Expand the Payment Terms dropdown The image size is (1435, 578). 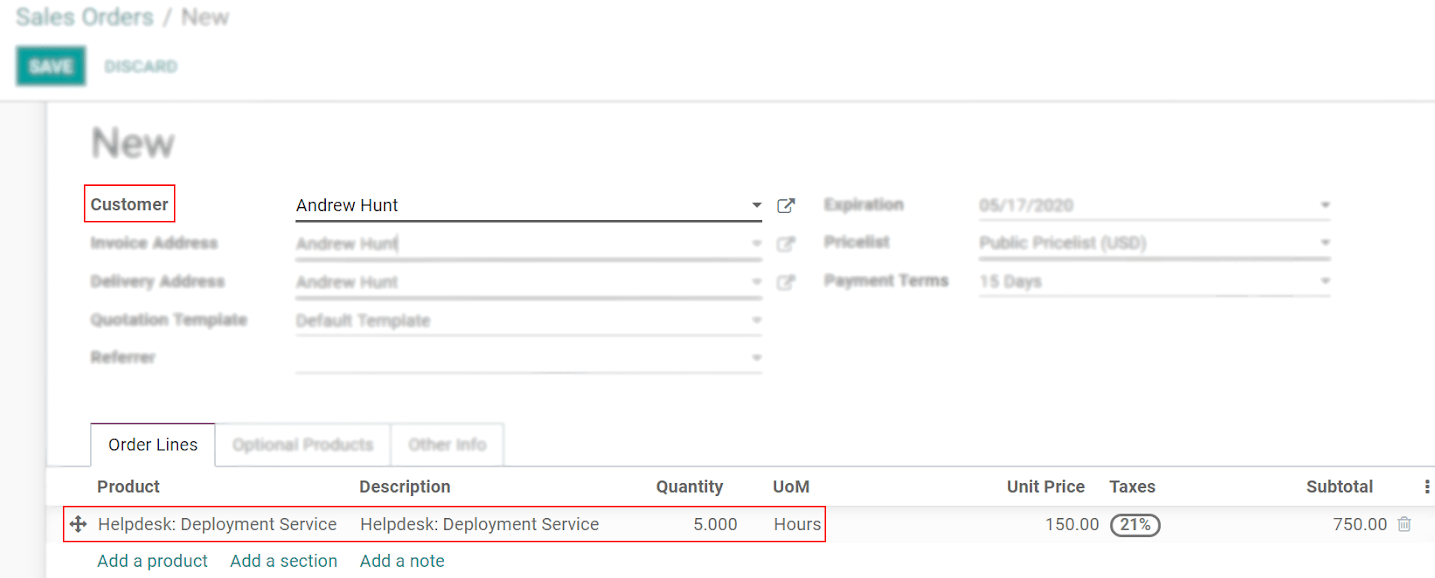click(x=1327, y=281)
